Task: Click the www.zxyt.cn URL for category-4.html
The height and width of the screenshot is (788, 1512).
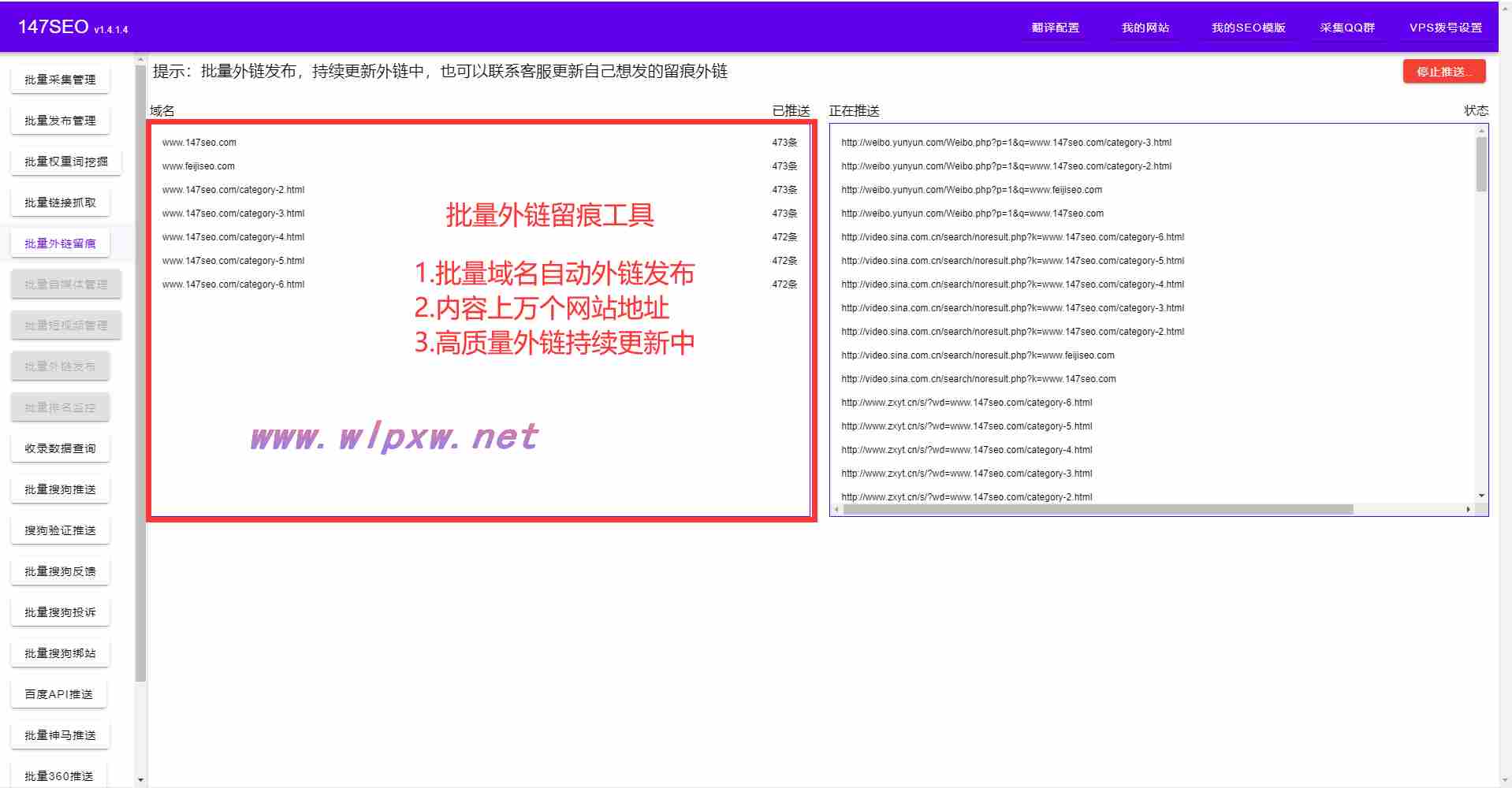Action: (966, 450)
